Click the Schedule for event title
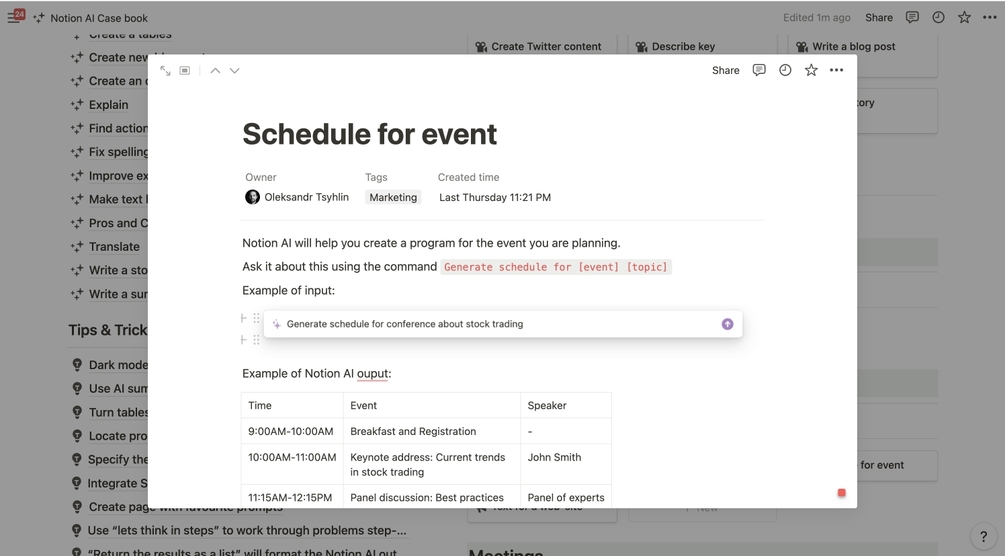The height and width of the screenshot is (556, 1005). [369, 134]
